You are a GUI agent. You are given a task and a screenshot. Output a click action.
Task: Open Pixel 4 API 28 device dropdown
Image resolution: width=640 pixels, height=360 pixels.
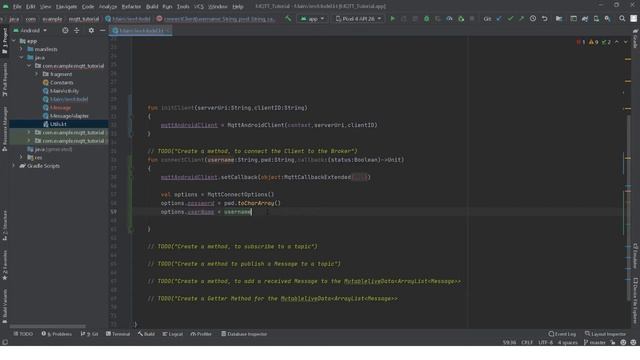(358, 19)
